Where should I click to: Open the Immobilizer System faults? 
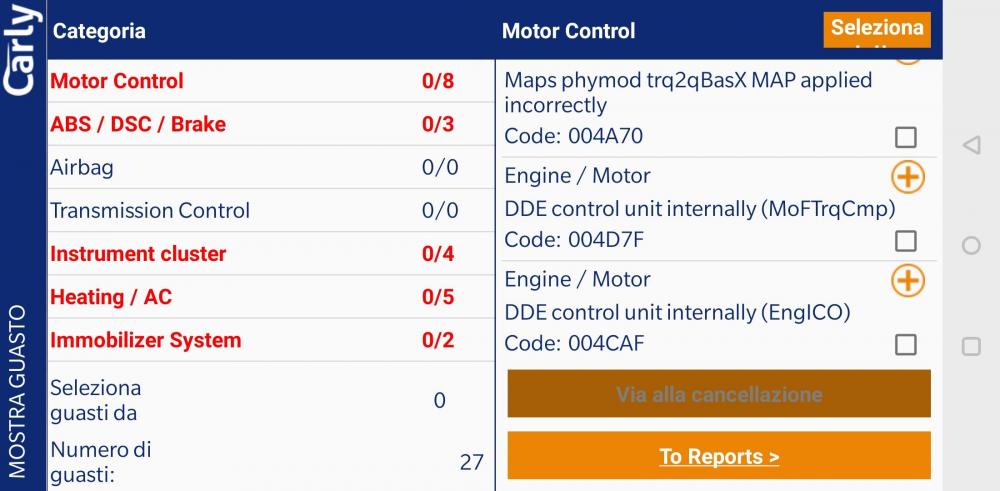pos(271,340)
